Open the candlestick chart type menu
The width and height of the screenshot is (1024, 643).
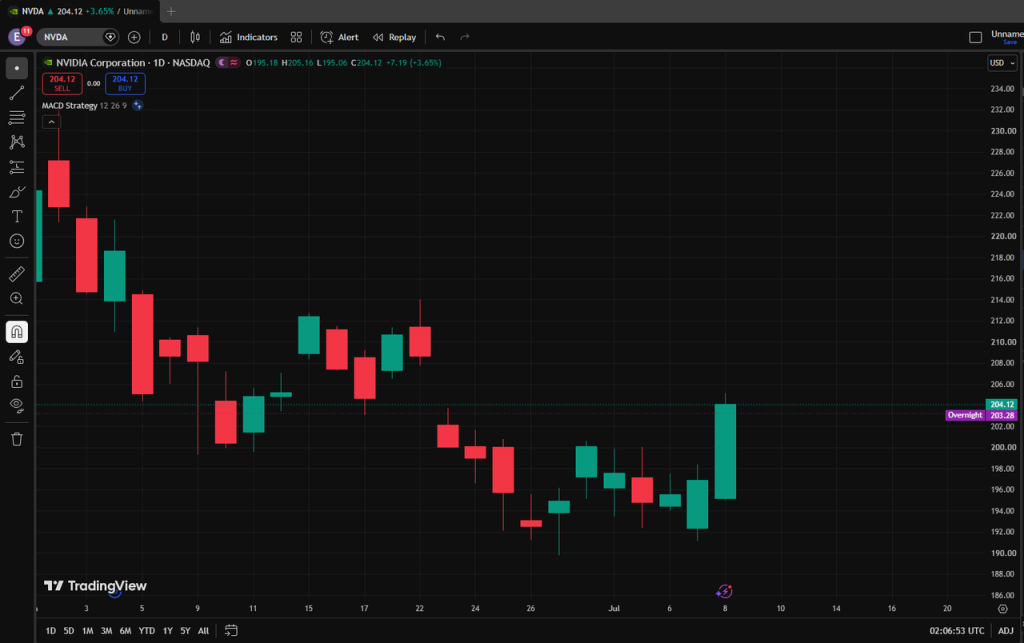tap(195, 37)
